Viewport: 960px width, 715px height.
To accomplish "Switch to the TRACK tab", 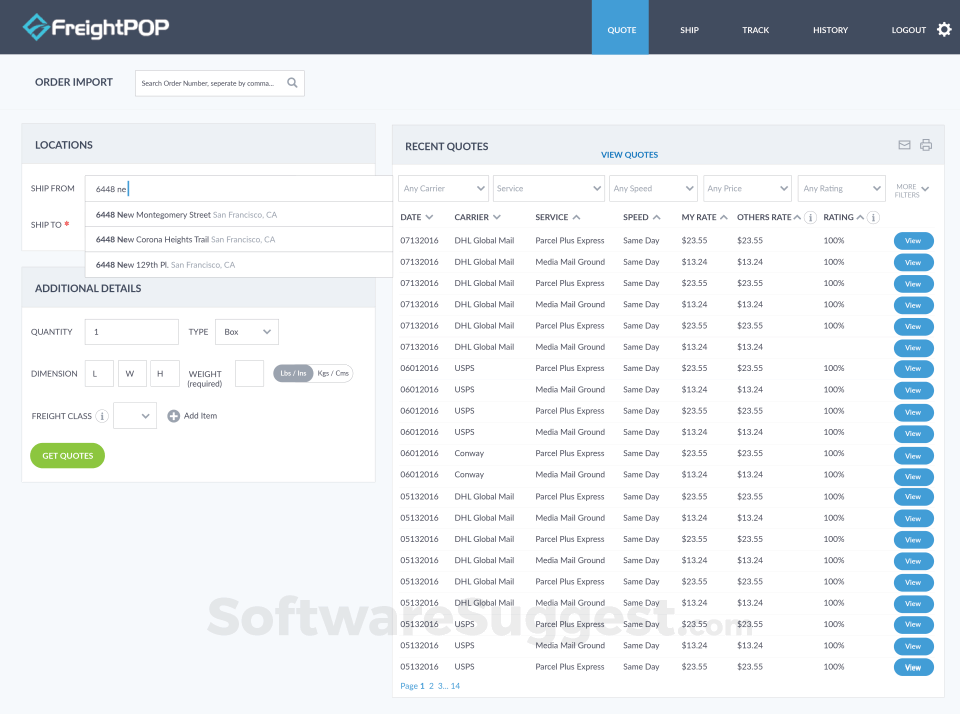I will pyautogui.click(x=755, y=30).
